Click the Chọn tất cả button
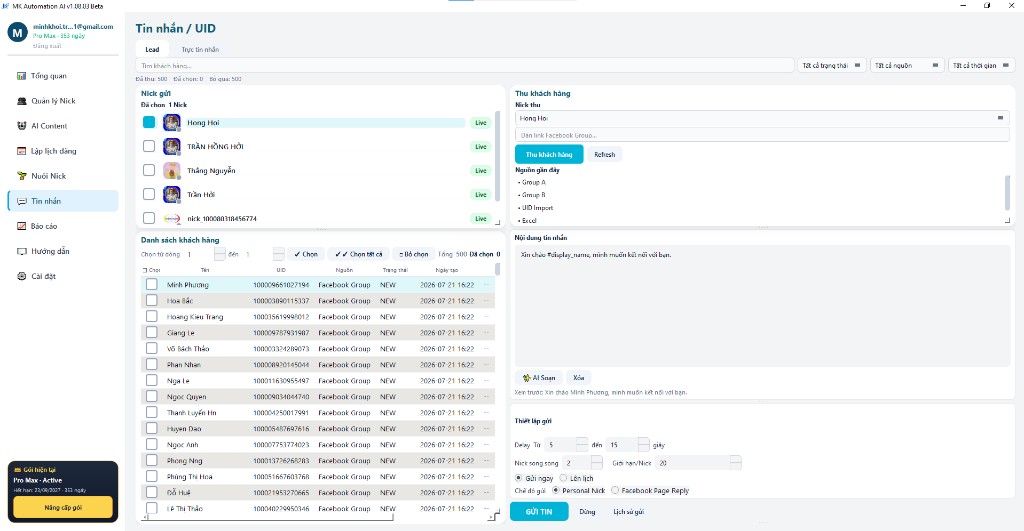The height and width of the screenshot is (531, 1024). coord(359,254)
